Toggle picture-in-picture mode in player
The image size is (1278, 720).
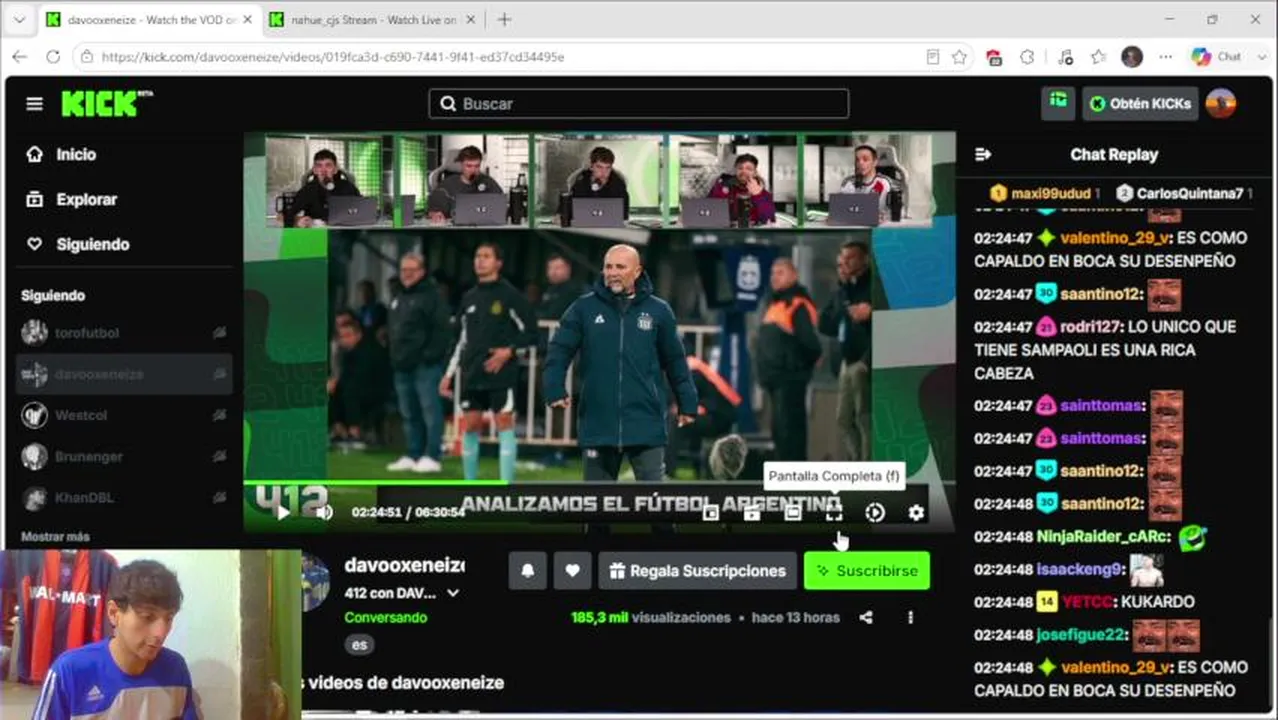click(711, 513)
